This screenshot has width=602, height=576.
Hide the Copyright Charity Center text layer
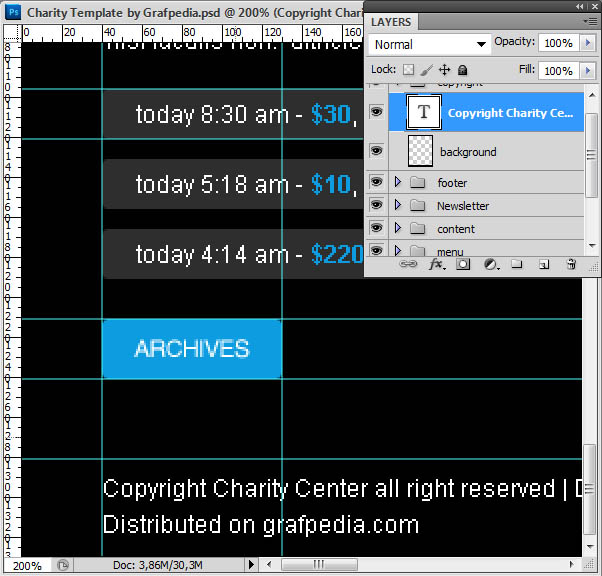click(x=376, y=112)
